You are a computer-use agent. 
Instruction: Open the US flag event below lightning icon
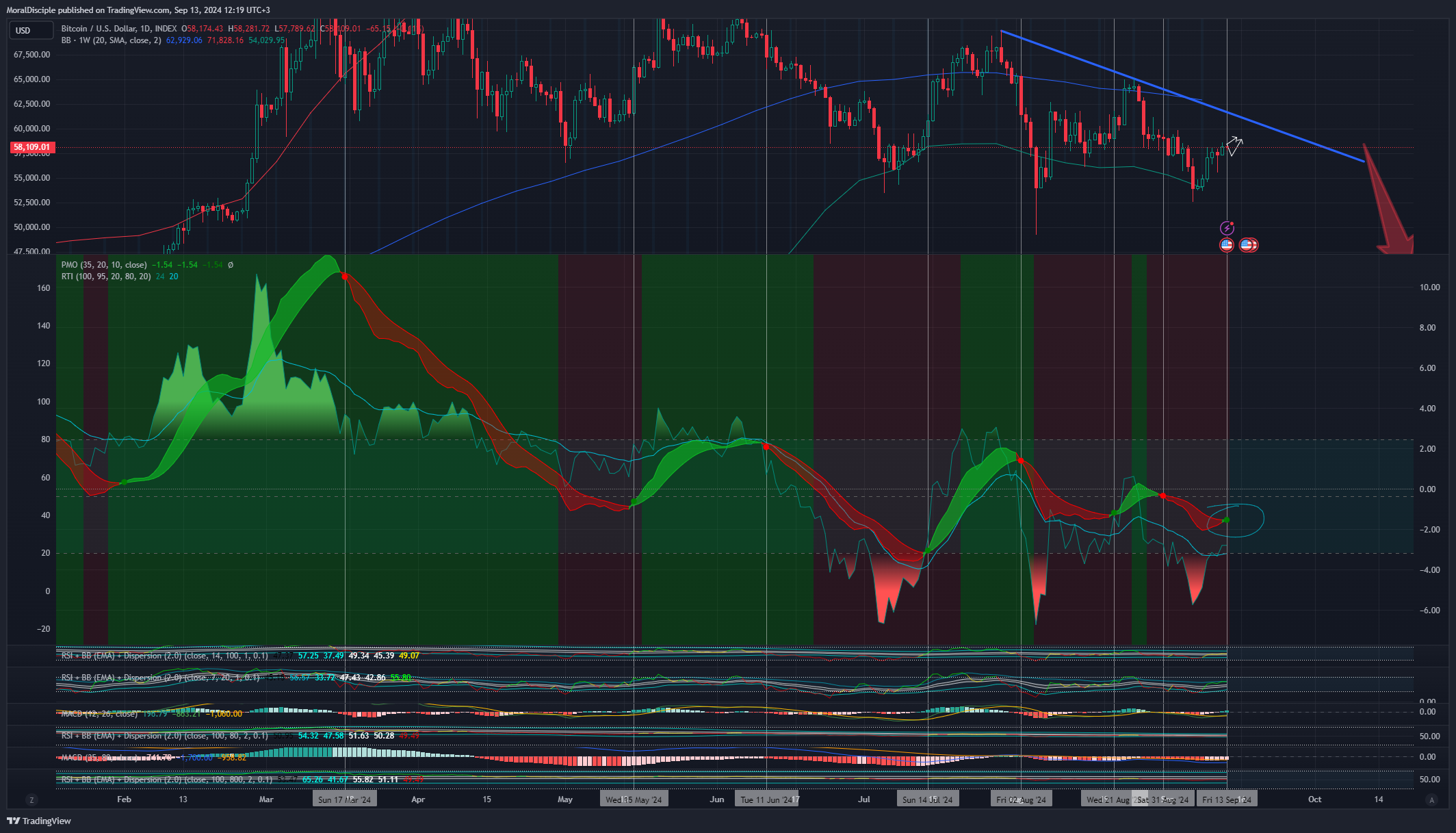click(1227, 244)
